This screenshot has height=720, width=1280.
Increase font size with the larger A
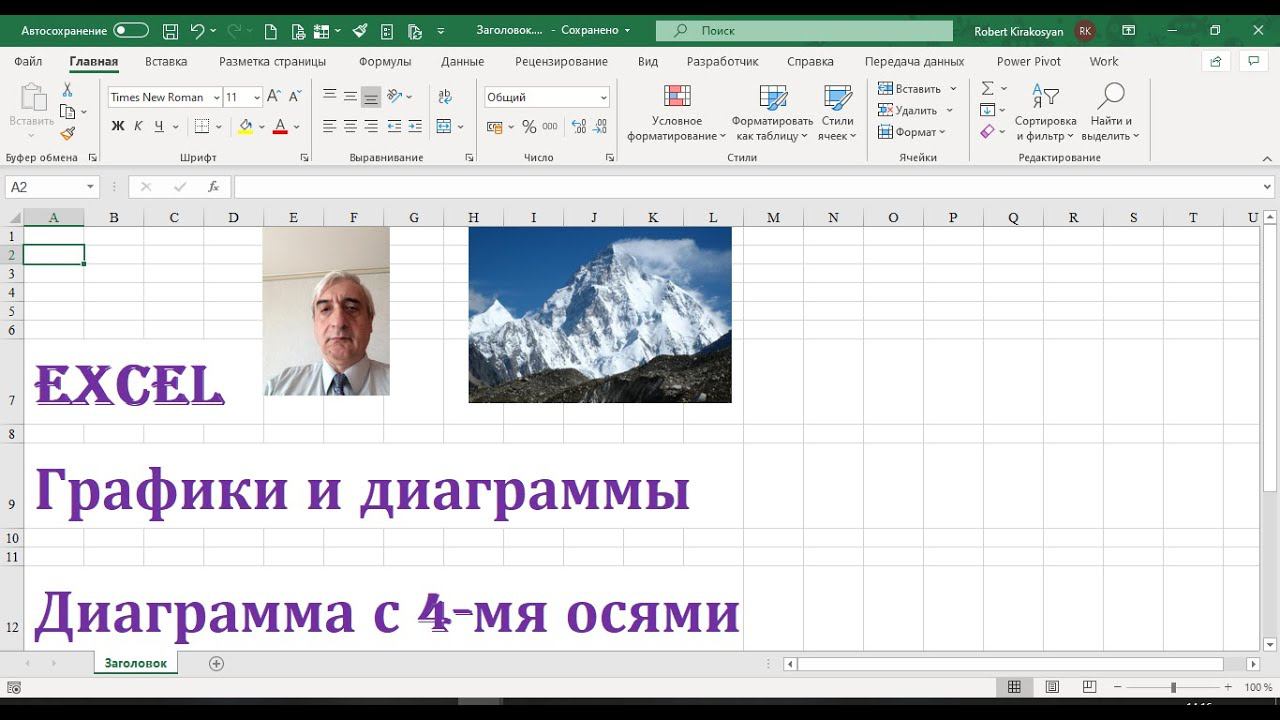pyautogui.click(x=274, y=97)
